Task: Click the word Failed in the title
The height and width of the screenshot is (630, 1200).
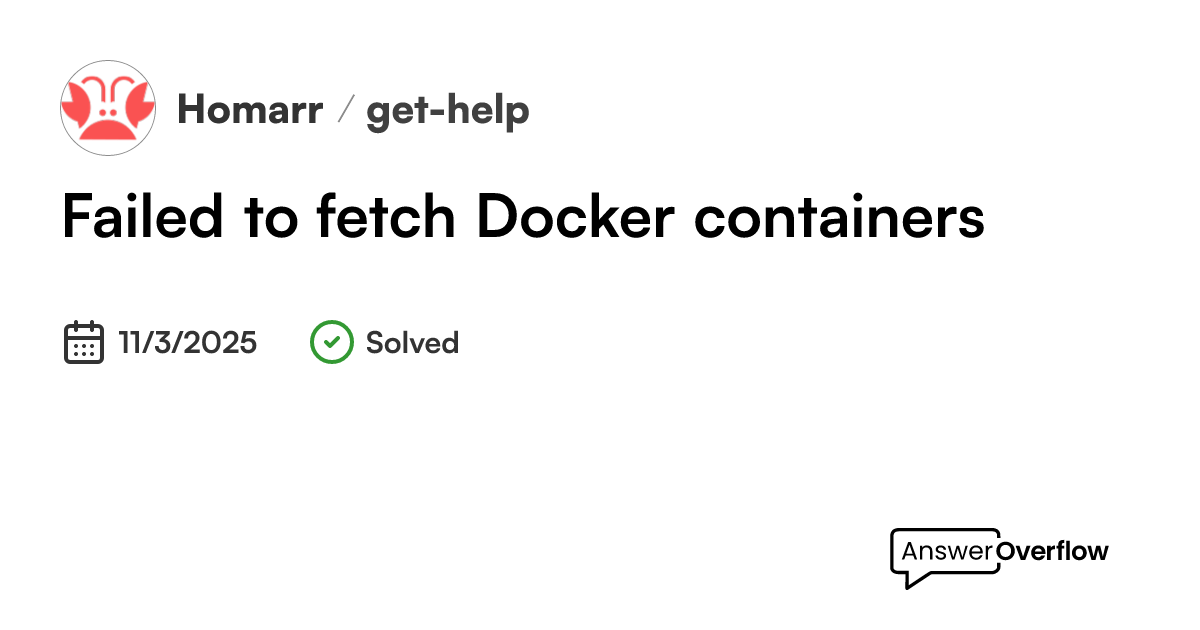Action: (143, 217)
